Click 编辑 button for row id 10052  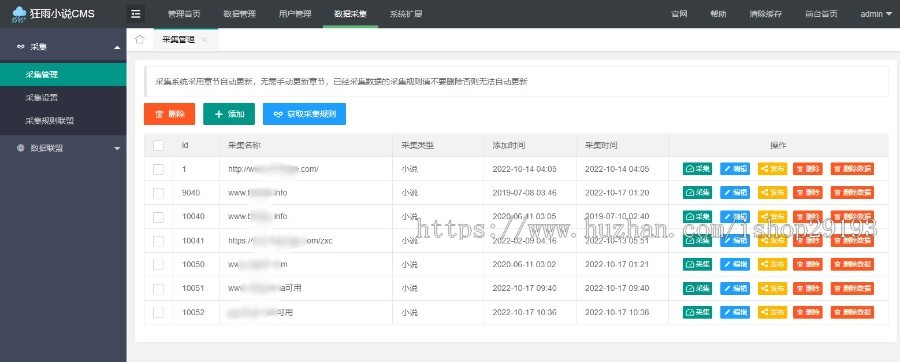[x=735, y=313]
